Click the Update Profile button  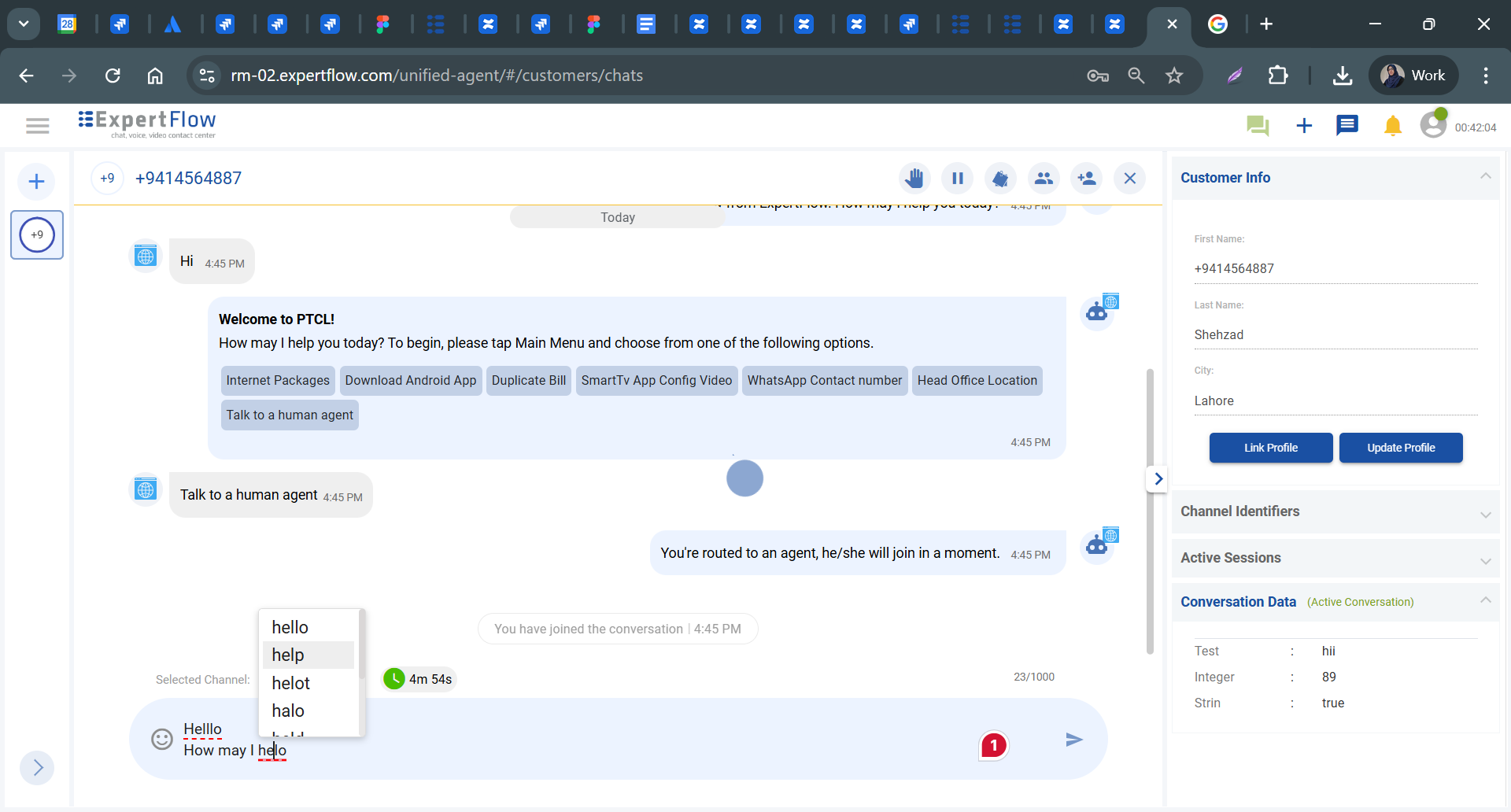coord(1401,447)
